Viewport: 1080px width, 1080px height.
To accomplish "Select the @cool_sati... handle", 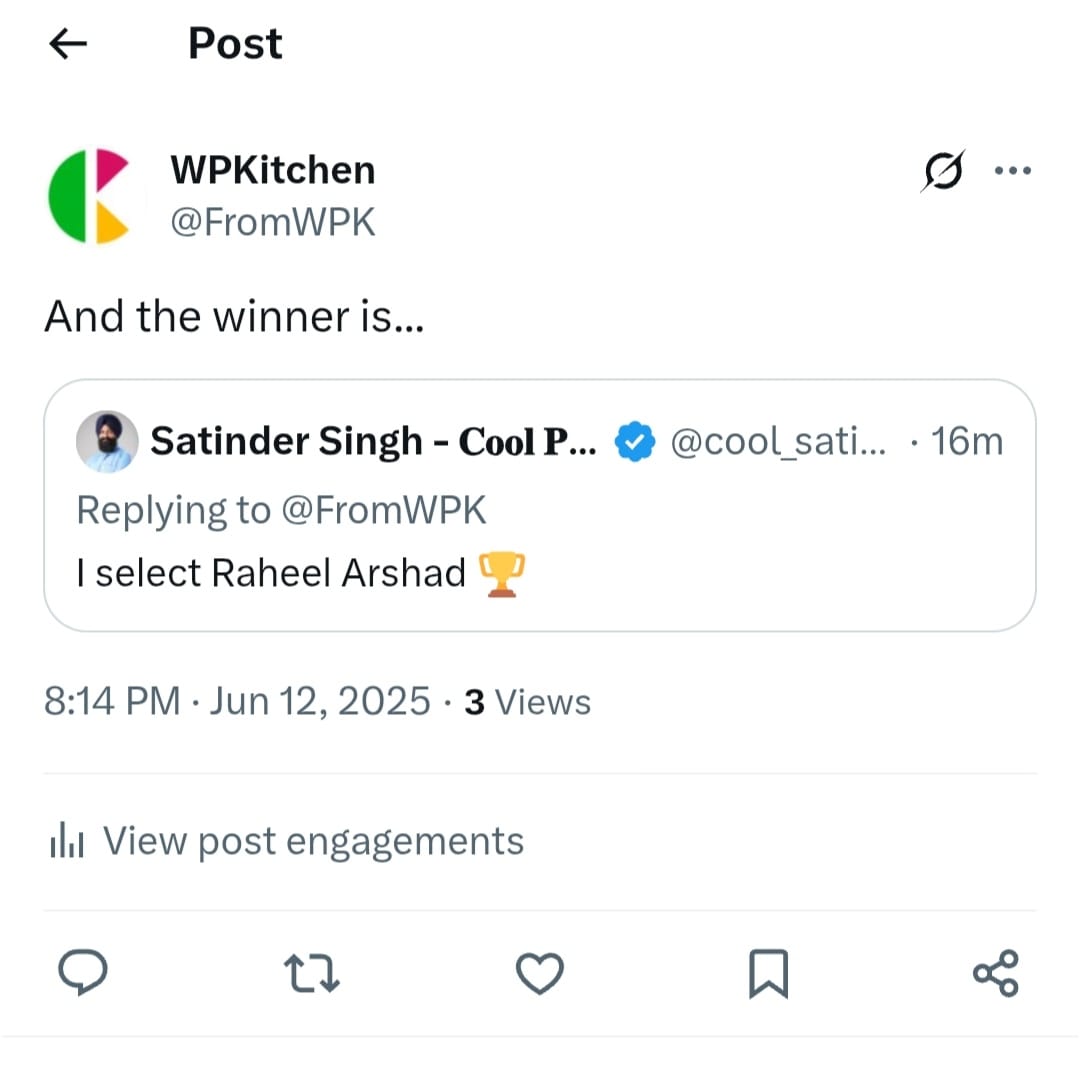I will [x=777, y=441].
